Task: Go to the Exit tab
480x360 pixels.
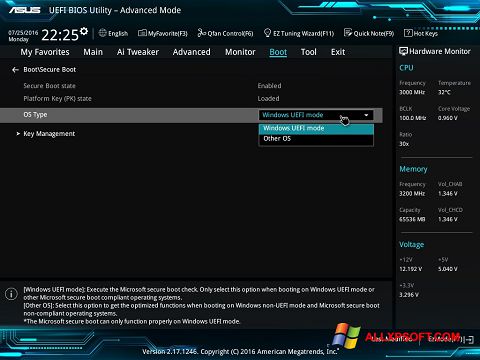Action: tap(338, 52)
